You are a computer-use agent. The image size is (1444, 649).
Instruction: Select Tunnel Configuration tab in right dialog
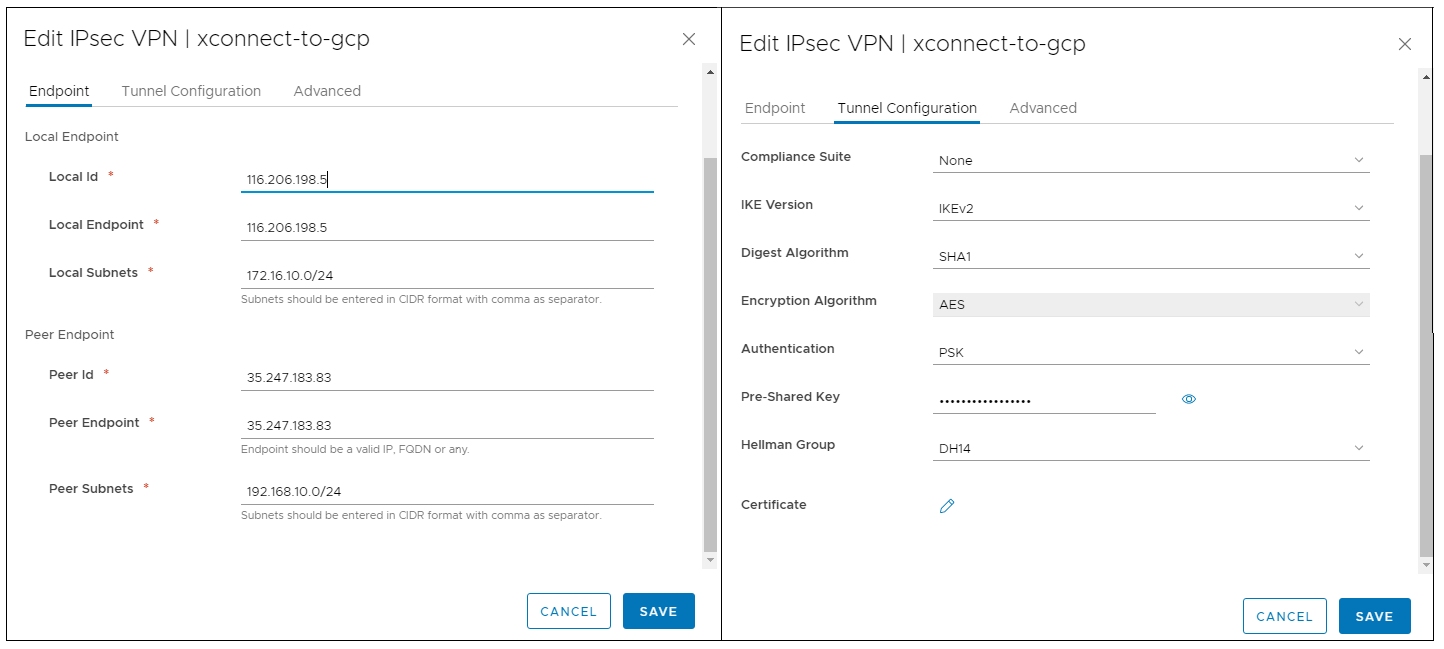tap(907, 108)
